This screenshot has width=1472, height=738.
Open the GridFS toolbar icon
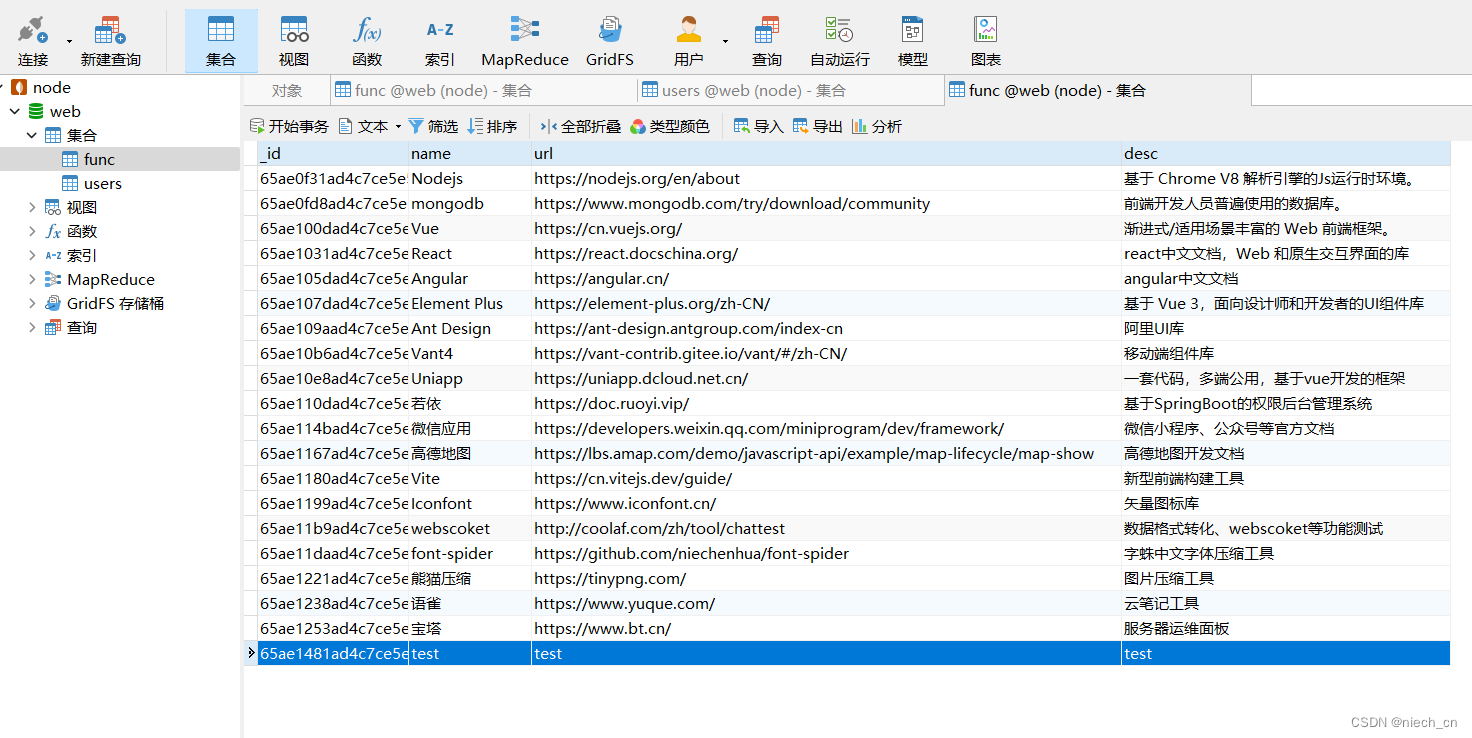pyautogui.click(x=610, y=41)
